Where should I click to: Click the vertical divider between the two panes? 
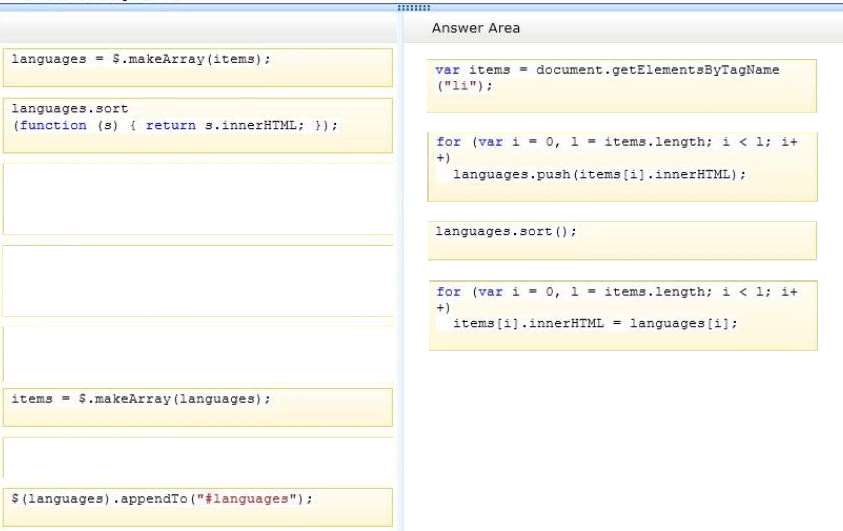(x=401, y=269)
